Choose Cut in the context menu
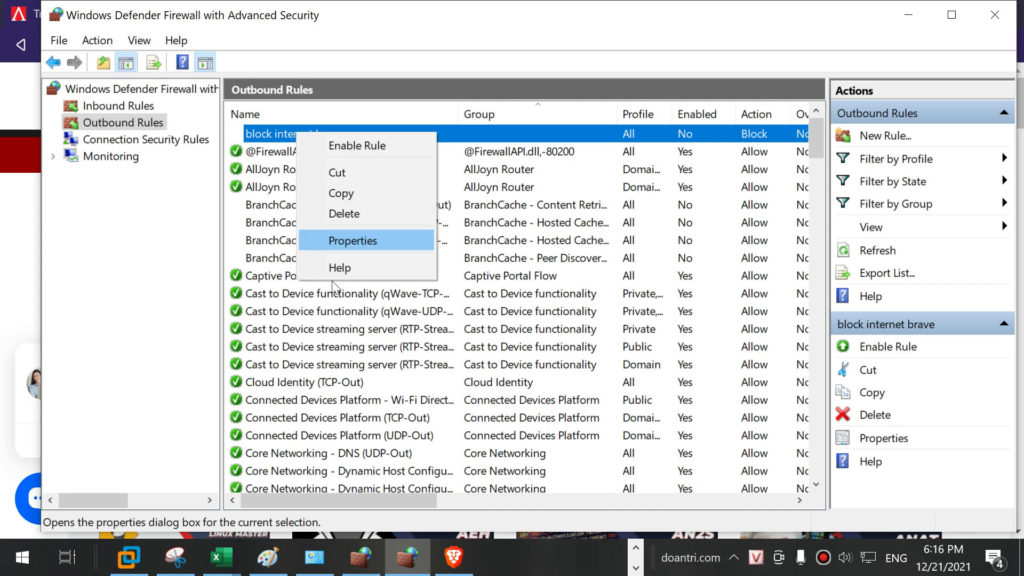 point(367,172)
